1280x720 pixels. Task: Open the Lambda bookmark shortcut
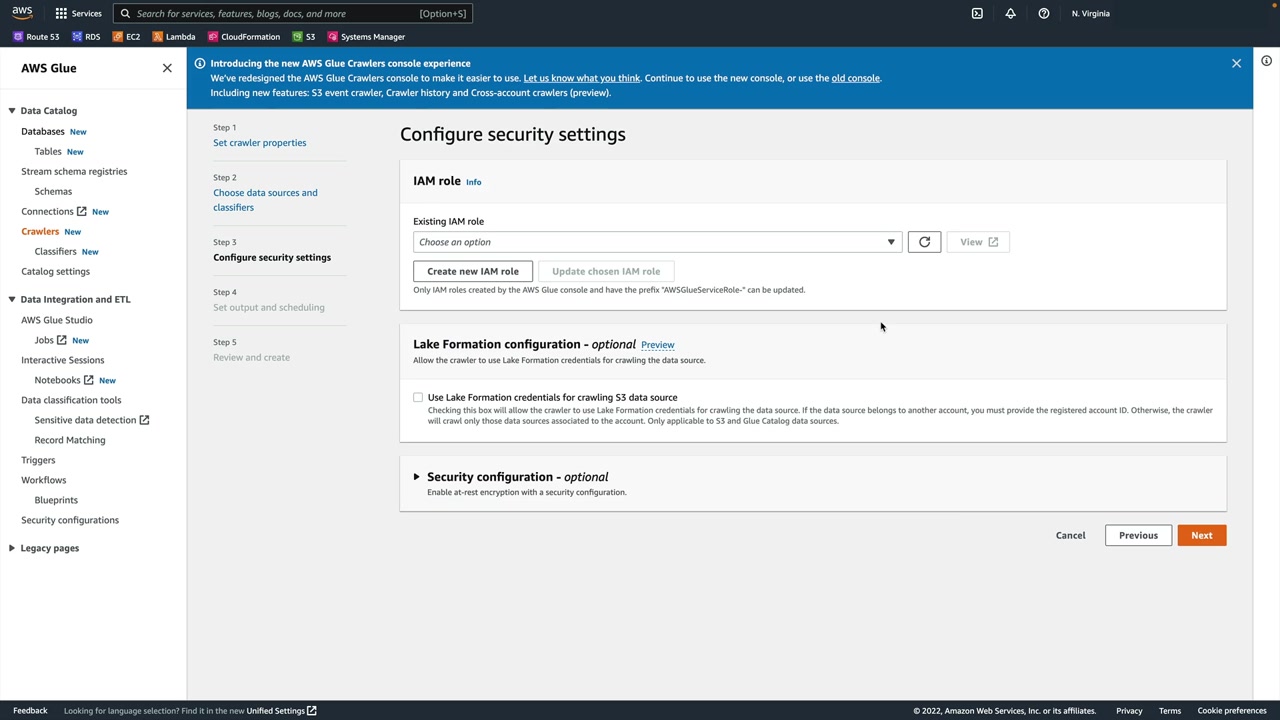(173, 37)
